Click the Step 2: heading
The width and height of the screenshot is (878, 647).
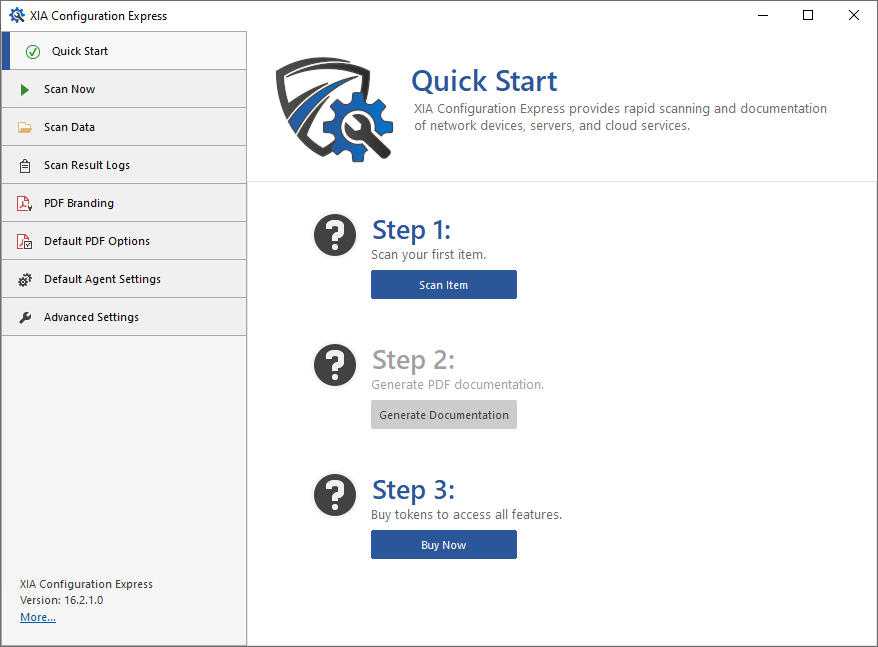tap(413, 360)
